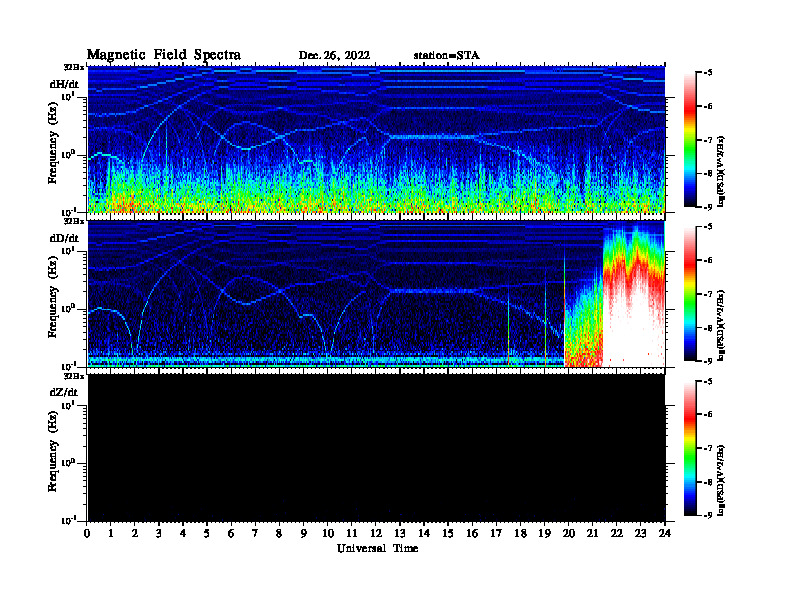Click the dH/dt spectrogram plot area

pos(376,139)
